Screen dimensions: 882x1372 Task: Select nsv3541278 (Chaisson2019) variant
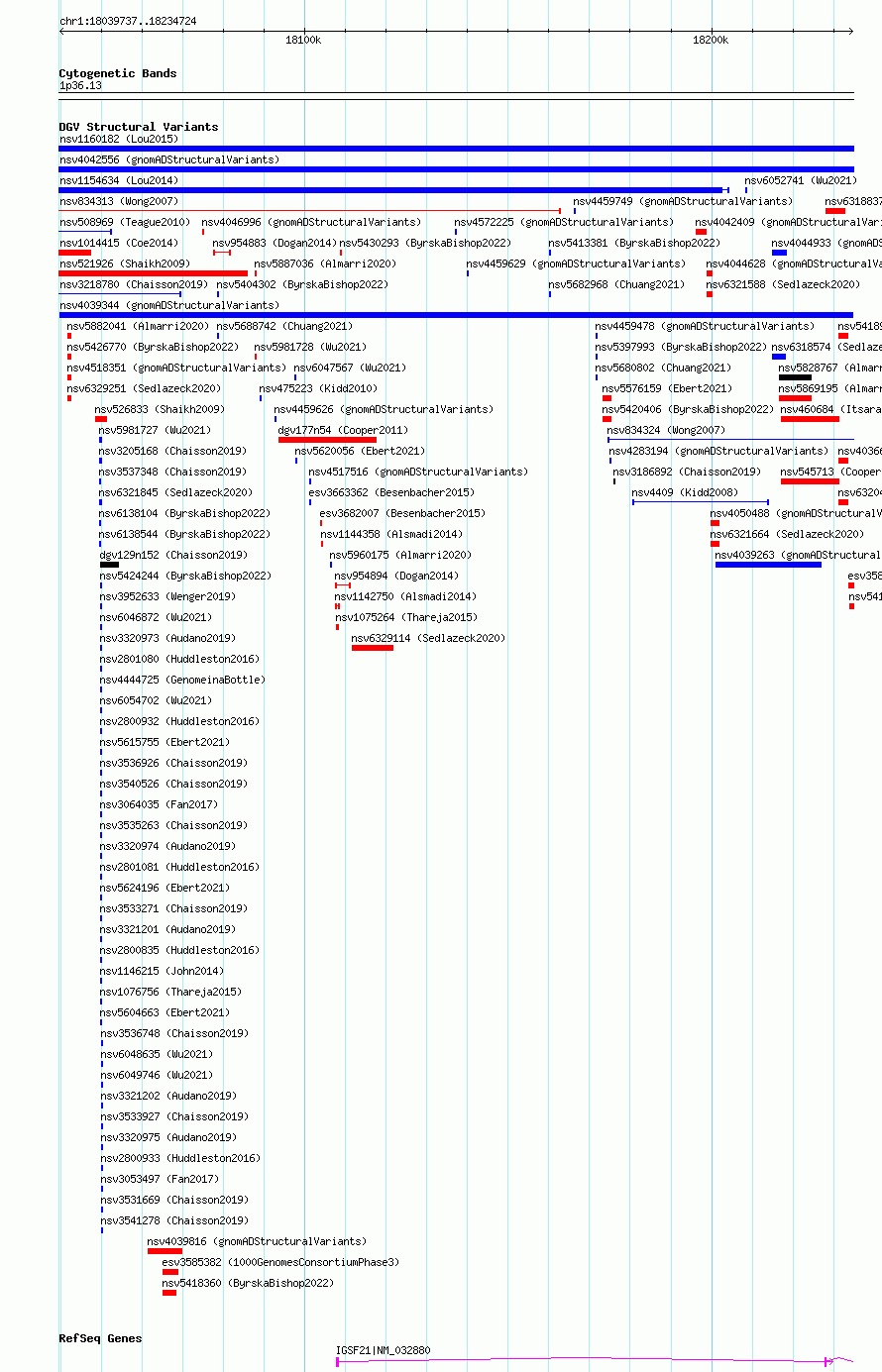(173, 1220)
